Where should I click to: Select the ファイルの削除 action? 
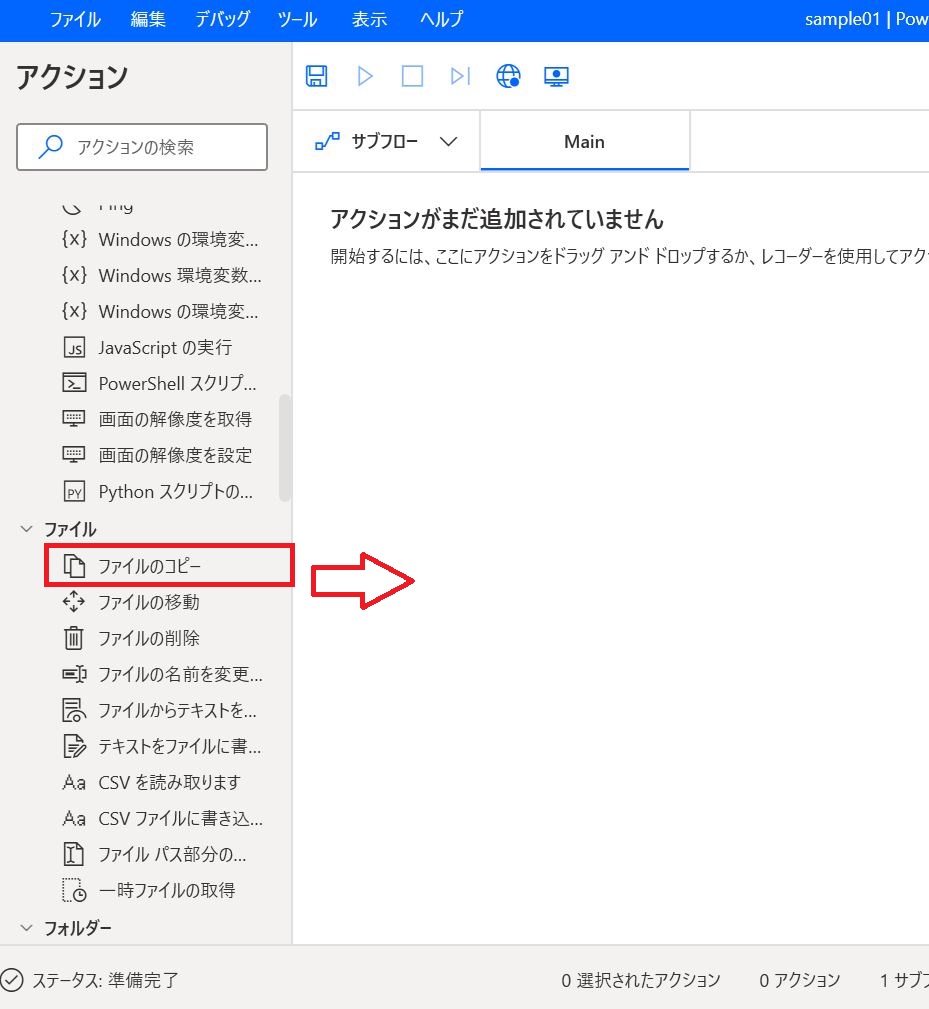(148, 638)
